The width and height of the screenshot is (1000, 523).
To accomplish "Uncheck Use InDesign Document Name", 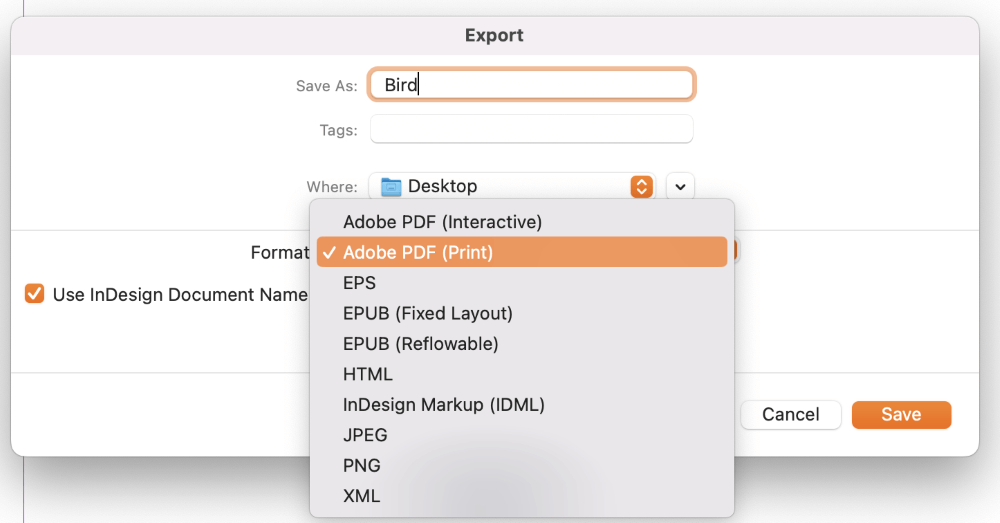I will tap(34, 294).
